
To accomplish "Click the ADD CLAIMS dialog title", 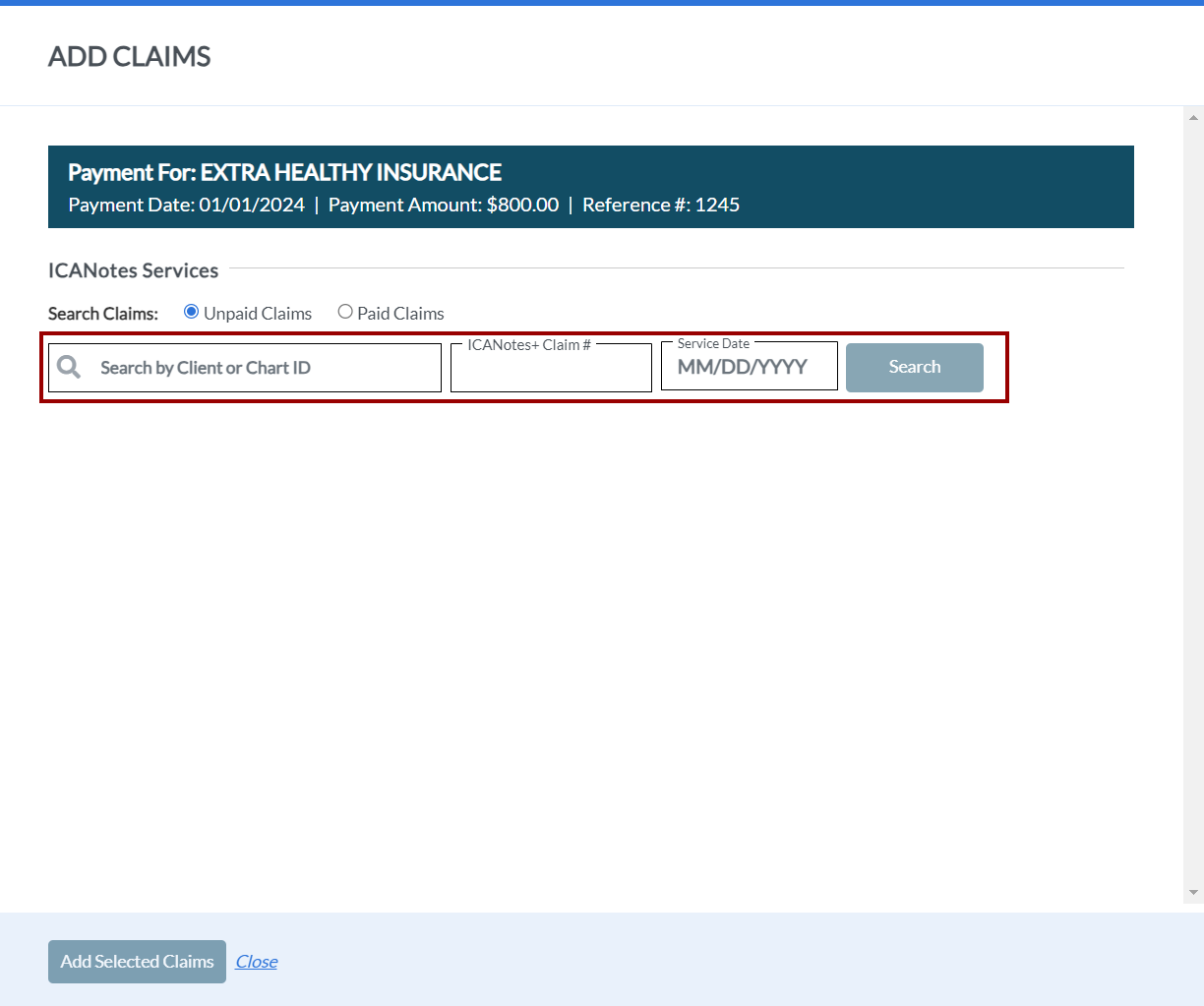I will point(130,57).
